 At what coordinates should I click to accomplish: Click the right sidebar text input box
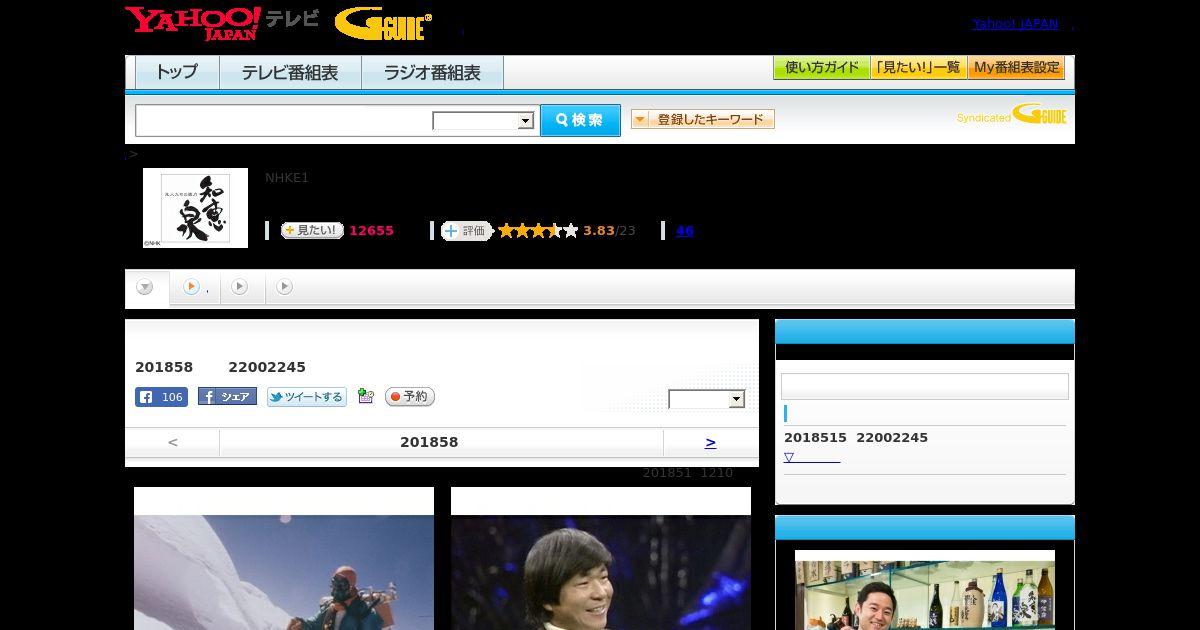coord(925,387)
